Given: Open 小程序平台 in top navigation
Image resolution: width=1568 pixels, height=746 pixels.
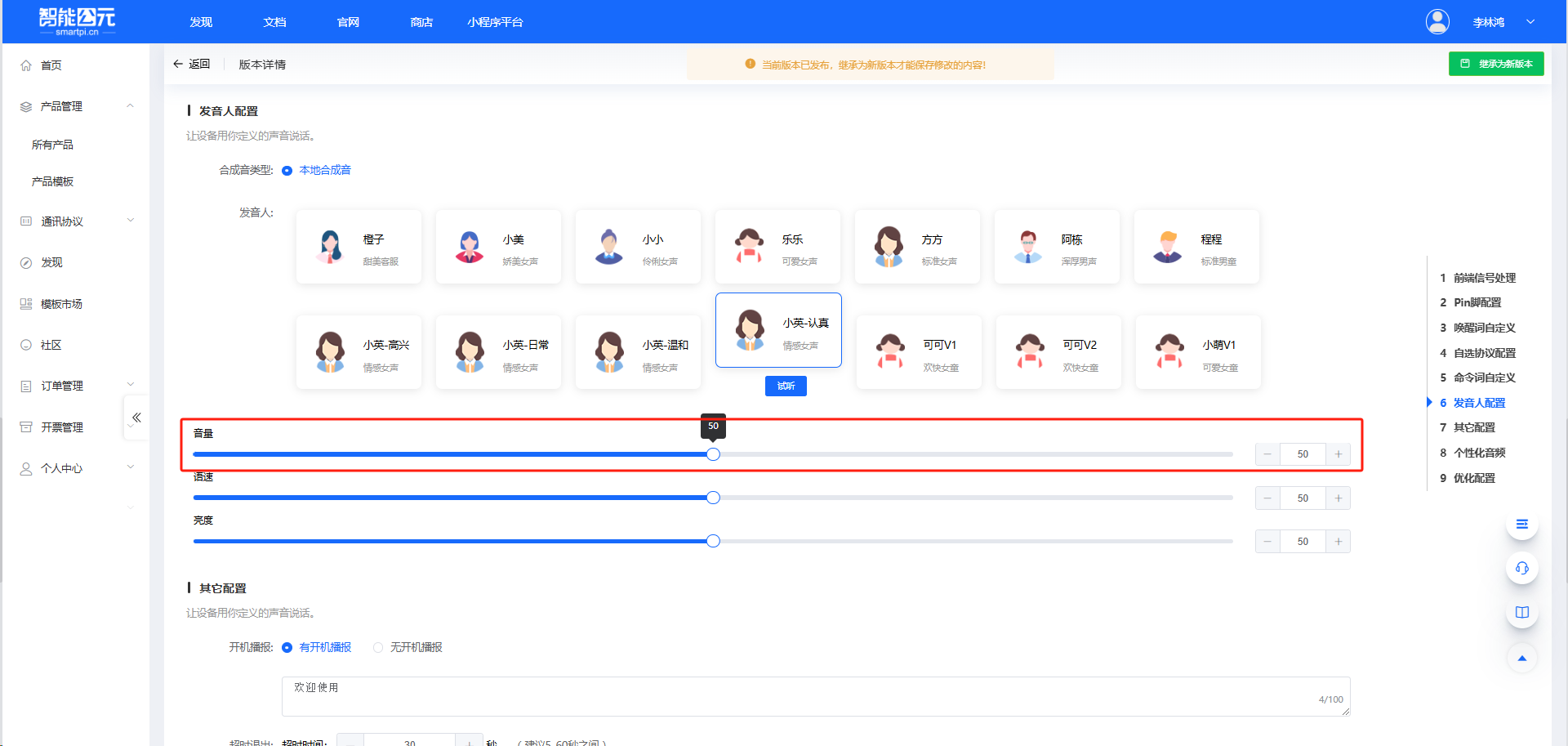Looking at the screenshot, I should pos(495,22).
